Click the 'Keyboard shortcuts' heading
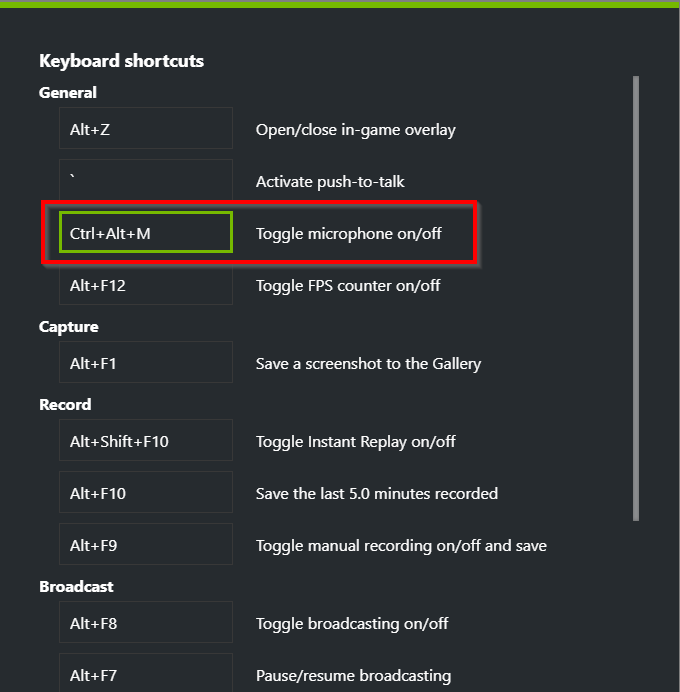Viewport: 680px width, 692px height. tap(121, 61)
